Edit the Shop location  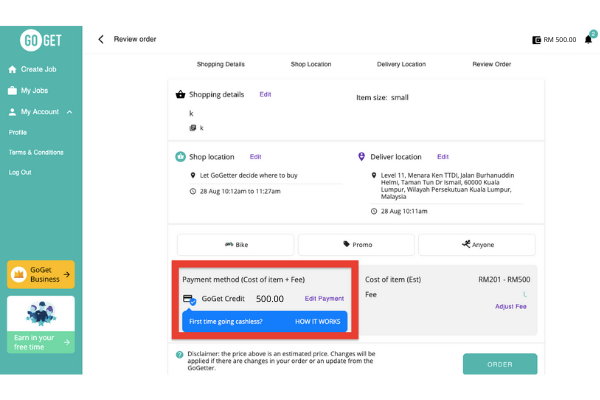point(255,157)
